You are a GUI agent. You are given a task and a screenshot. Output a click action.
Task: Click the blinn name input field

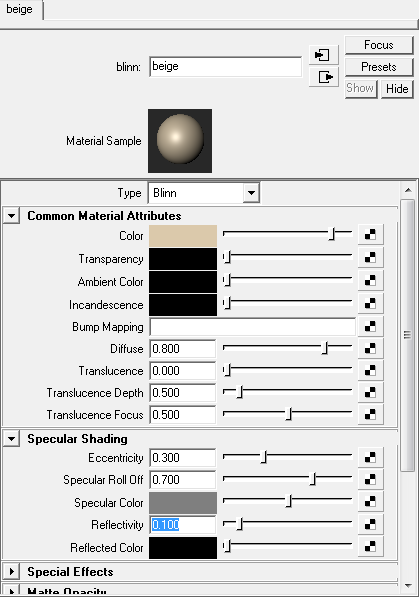tap(225, 67)
